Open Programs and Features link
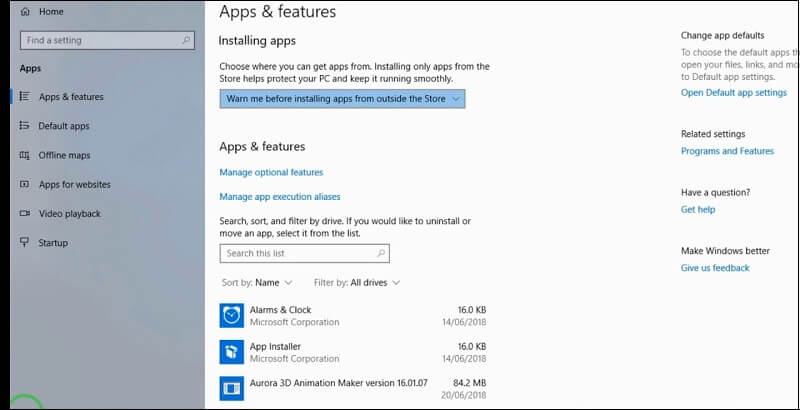 [x=728, y=151]
